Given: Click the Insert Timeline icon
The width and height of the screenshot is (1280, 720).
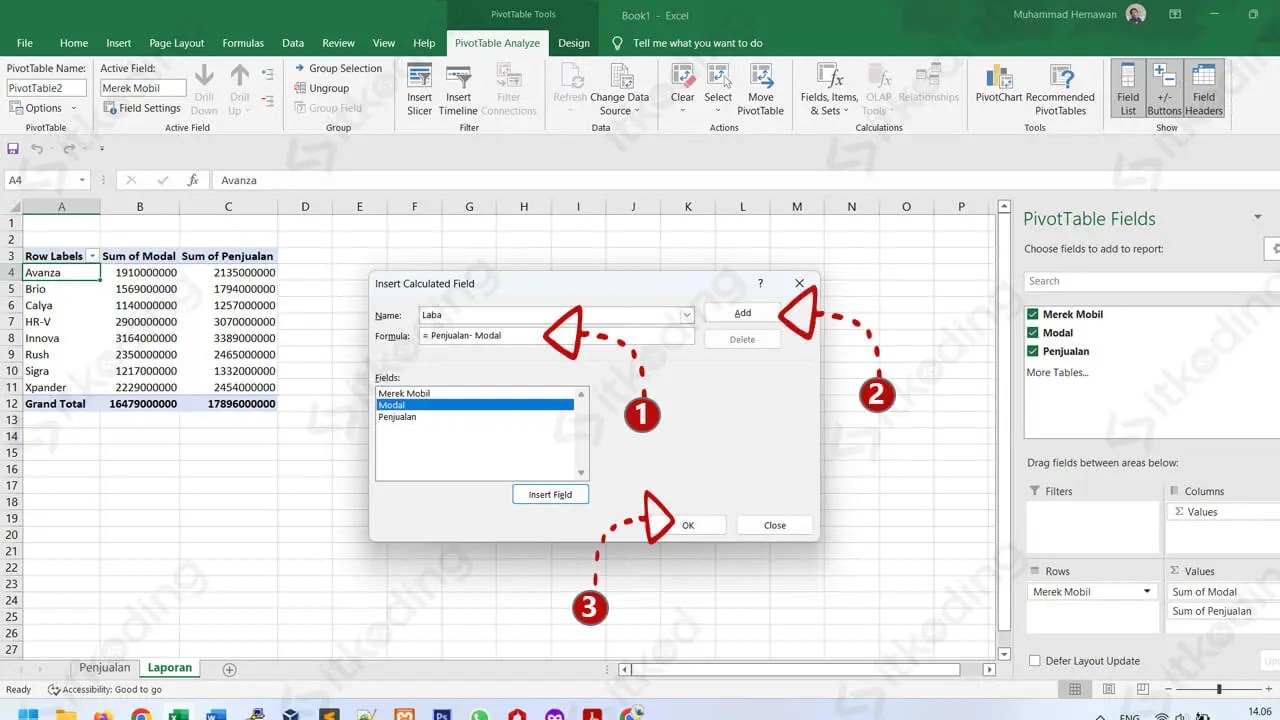Looking at the screenshot, I should pos(458,78).
